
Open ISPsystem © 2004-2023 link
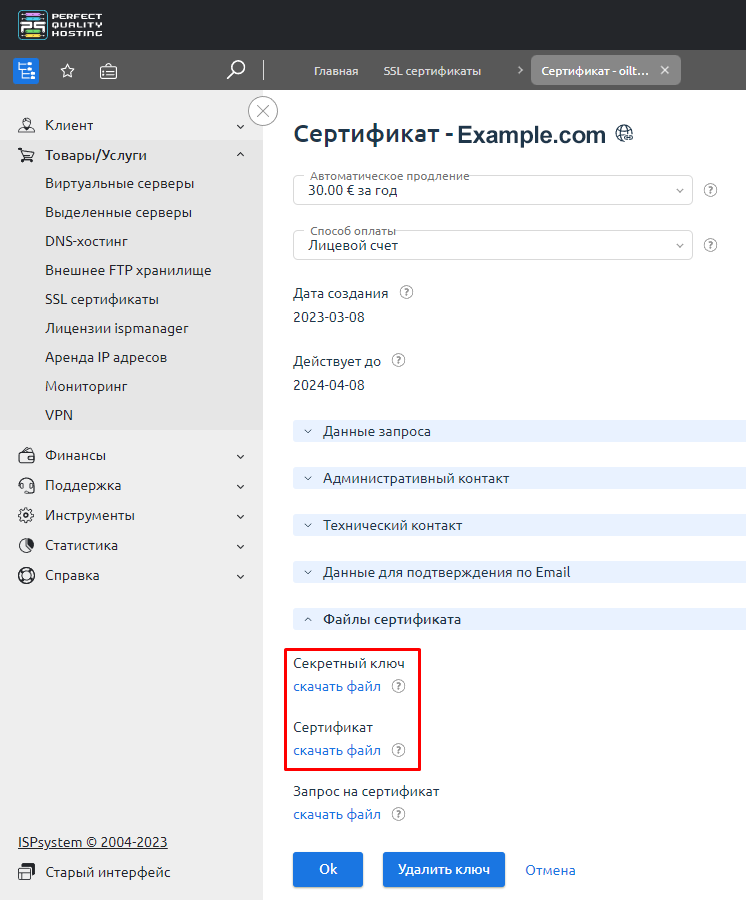pyautogui.click(x=92, y=842)
